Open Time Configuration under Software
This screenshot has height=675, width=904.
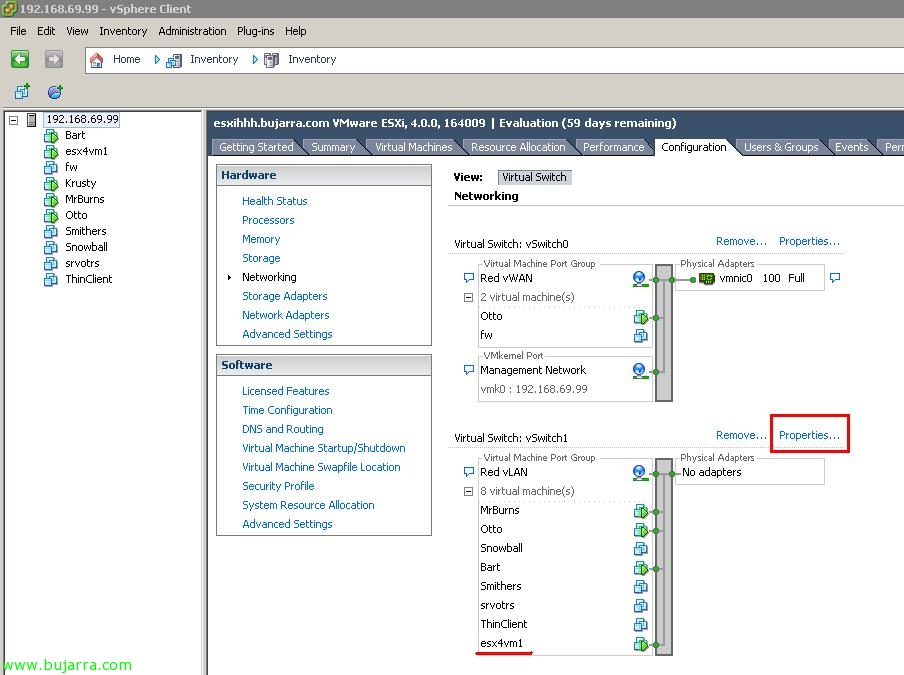point(288,410)
